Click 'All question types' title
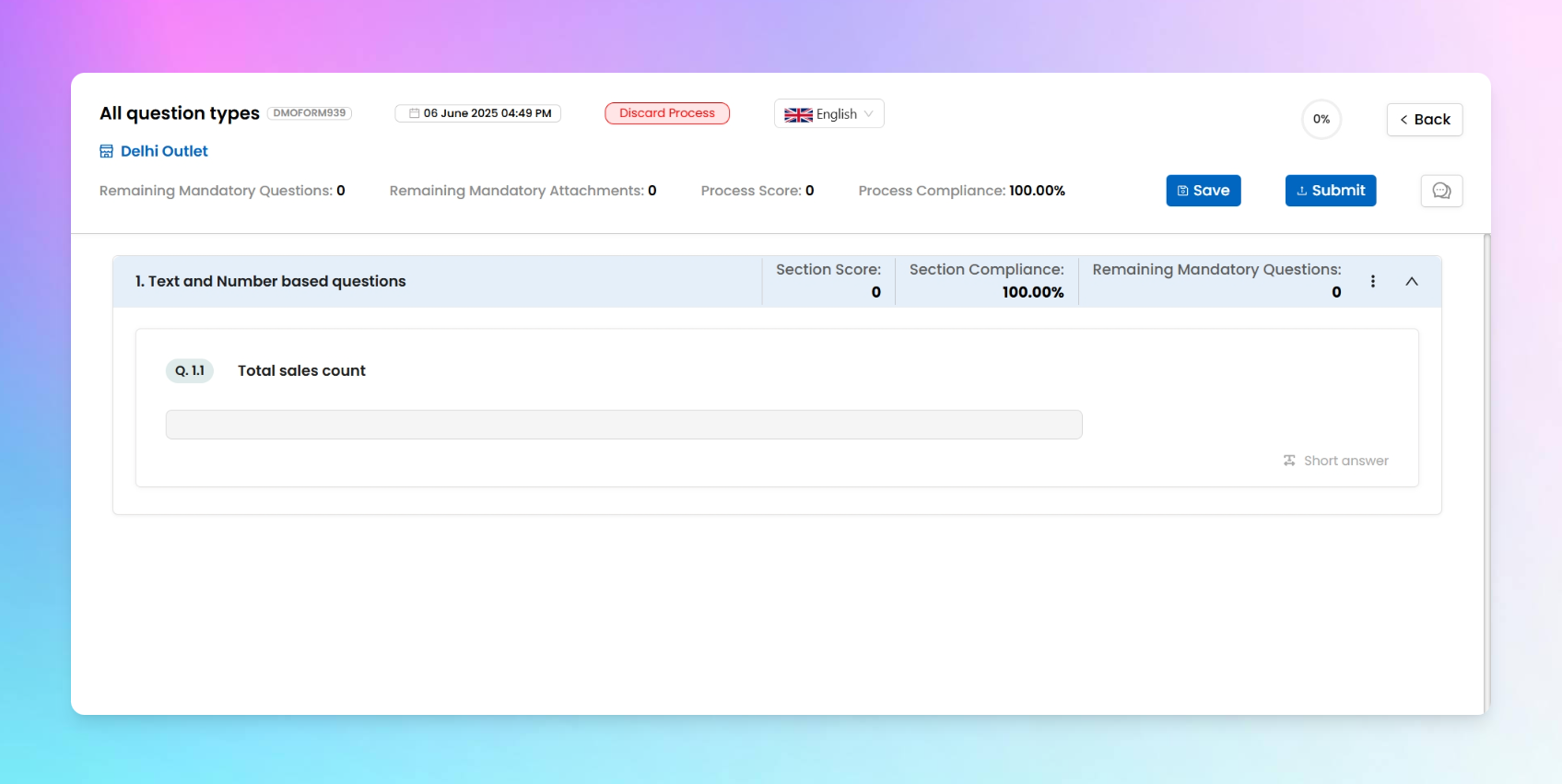 click(180, 113)
